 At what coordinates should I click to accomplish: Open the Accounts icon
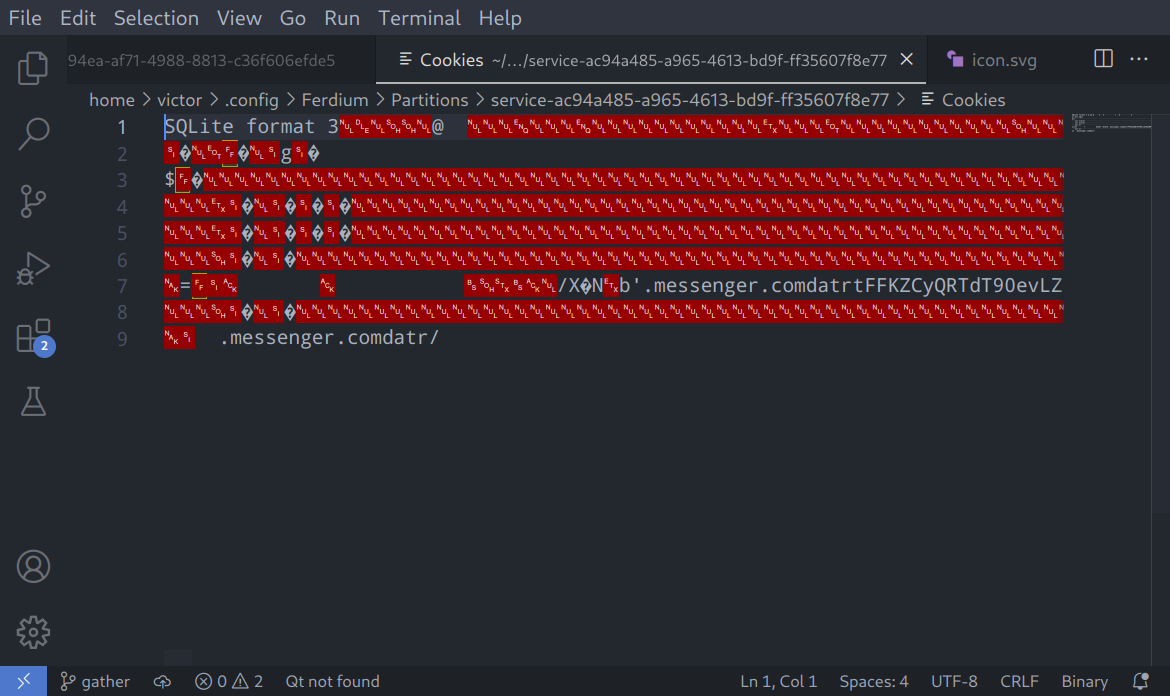33,565
